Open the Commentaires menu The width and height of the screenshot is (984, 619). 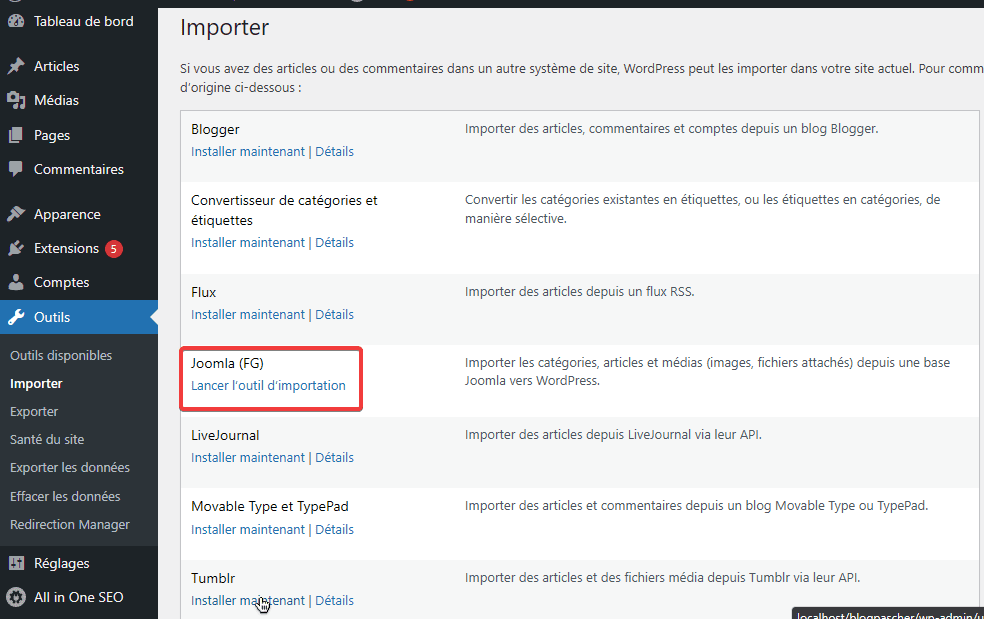pyautogui.click(x=78, y=169)
